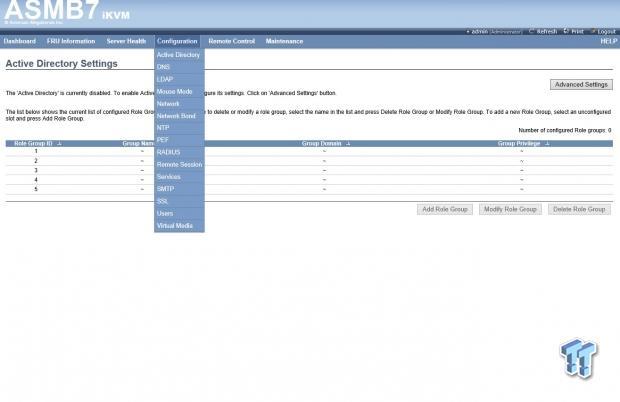Select role group row with ID 1
Screen dimensions: 620x402
click(x=309, y=151)
